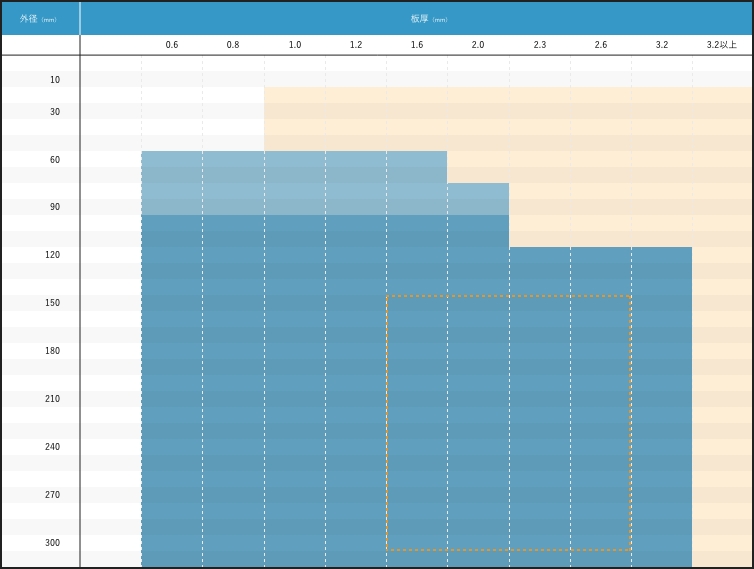The width and height of the screenshot is (754, 569).
Task: Select the outer diameter 180 row label
Action: (53, 351)
